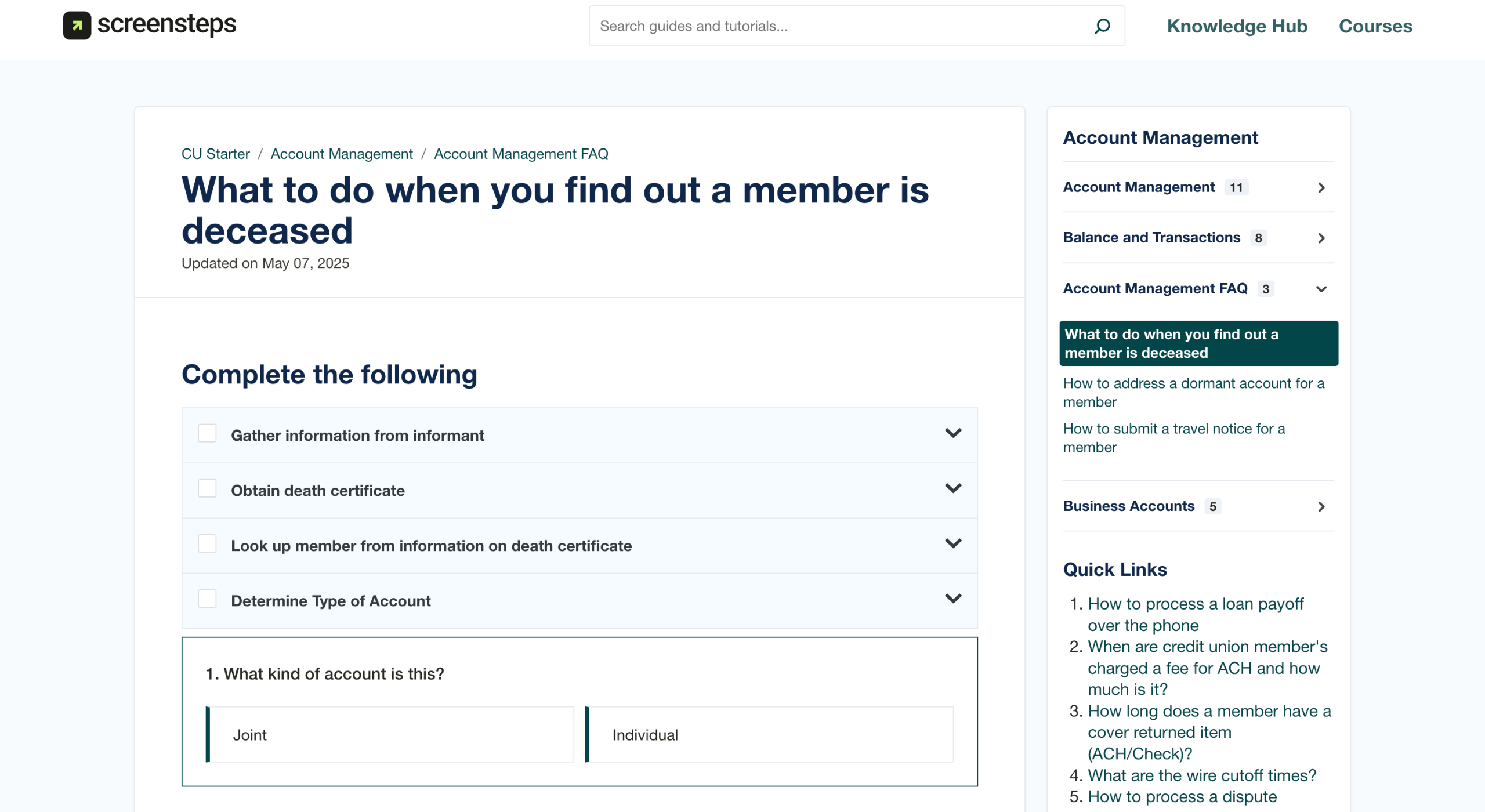Open the Courses menu item

coord(1375,26)
